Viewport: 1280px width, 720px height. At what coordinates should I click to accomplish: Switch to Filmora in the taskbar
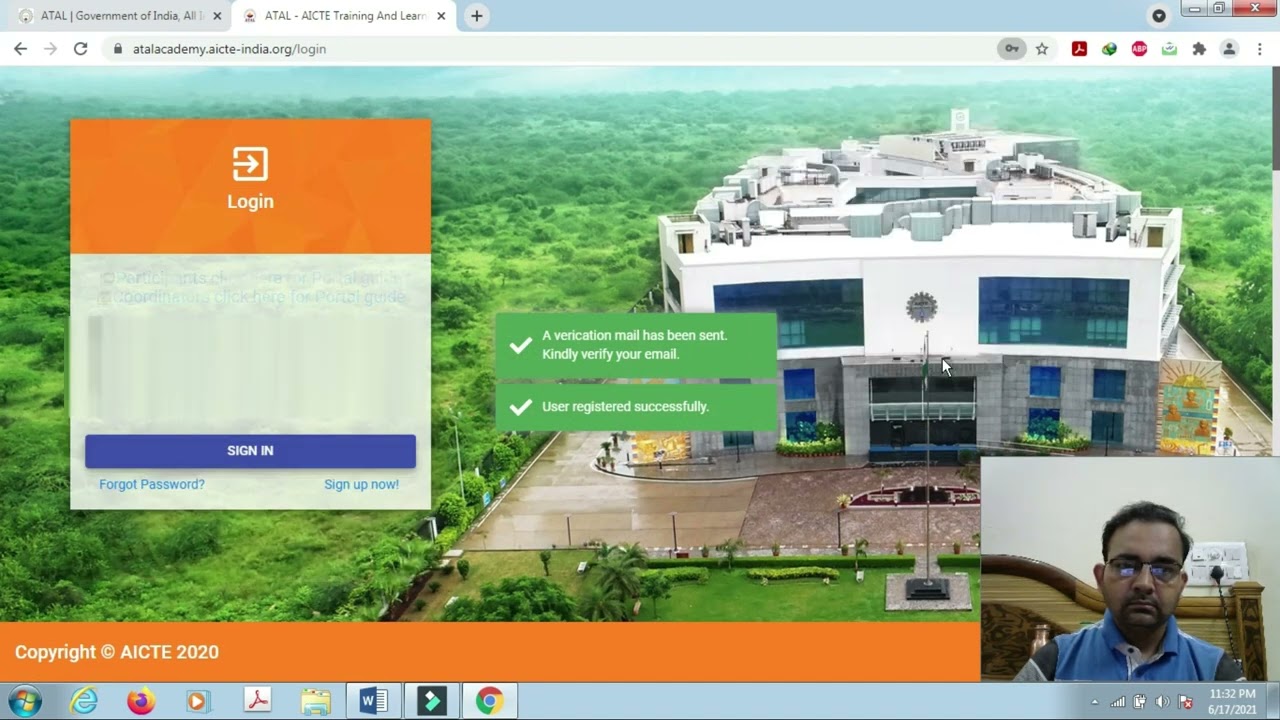432,701
